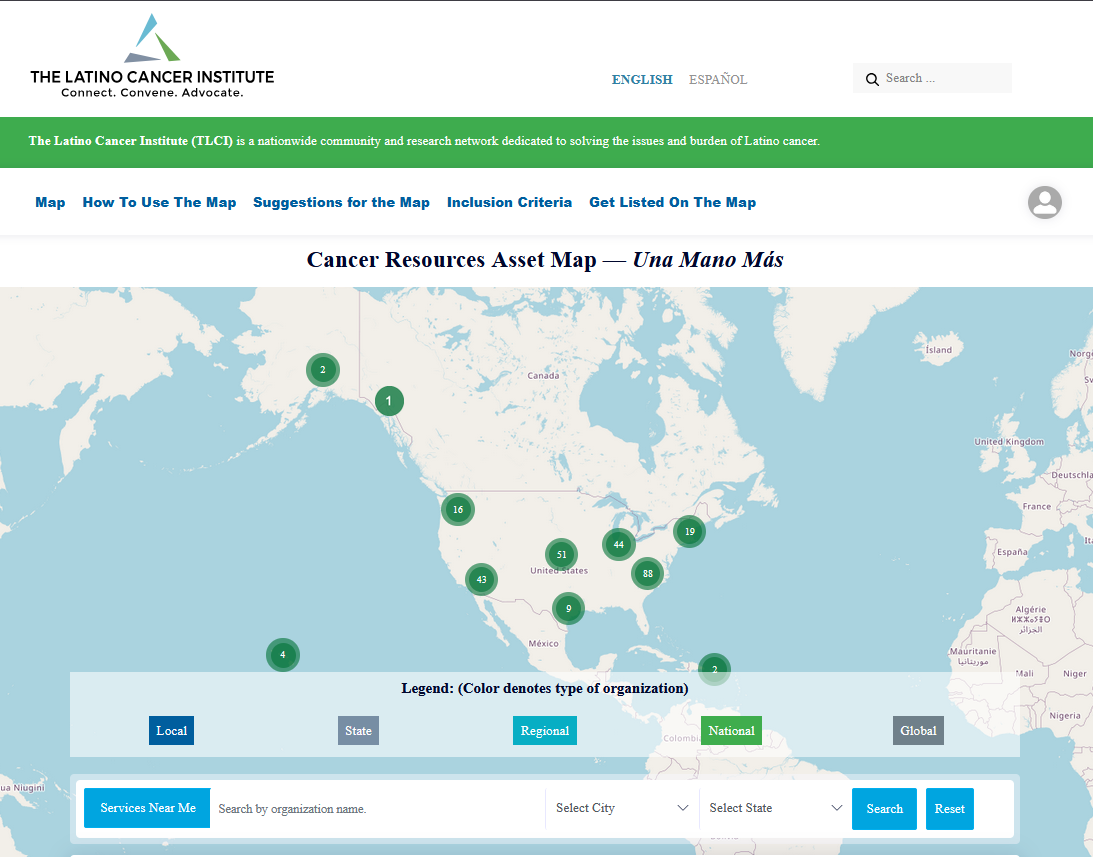This screenshot has height=857, width=1093.
Task: Click the Local legend swatch
Action: tap(171, 730)
